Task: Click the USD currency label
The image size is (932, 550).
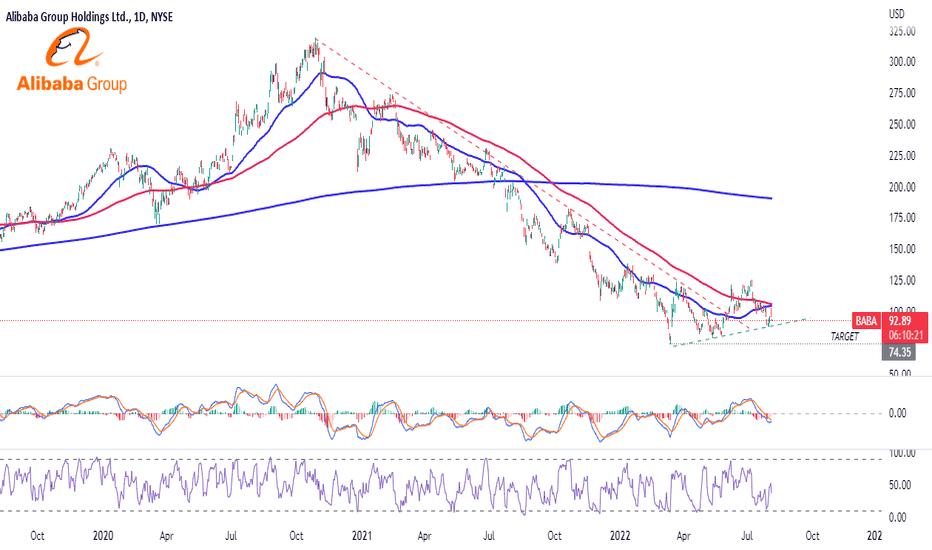Action: click(x=896, y=14)
